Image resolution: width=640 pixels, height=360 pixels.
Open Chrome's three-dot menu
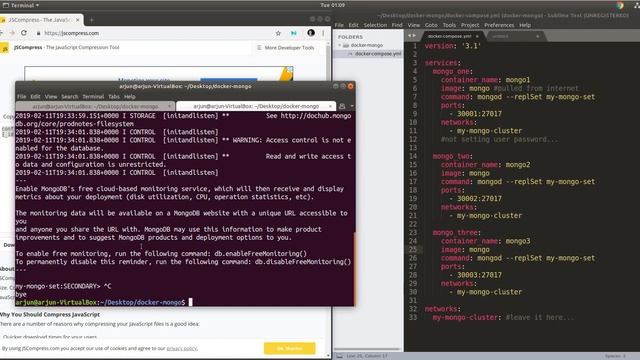pos(323,33)
